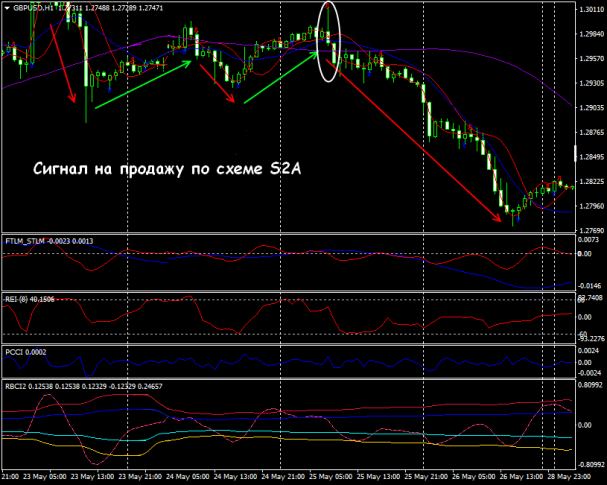Click the 1.28495 price scale value
The height and width of the screenshot is (485, 607).
(591, 157)
